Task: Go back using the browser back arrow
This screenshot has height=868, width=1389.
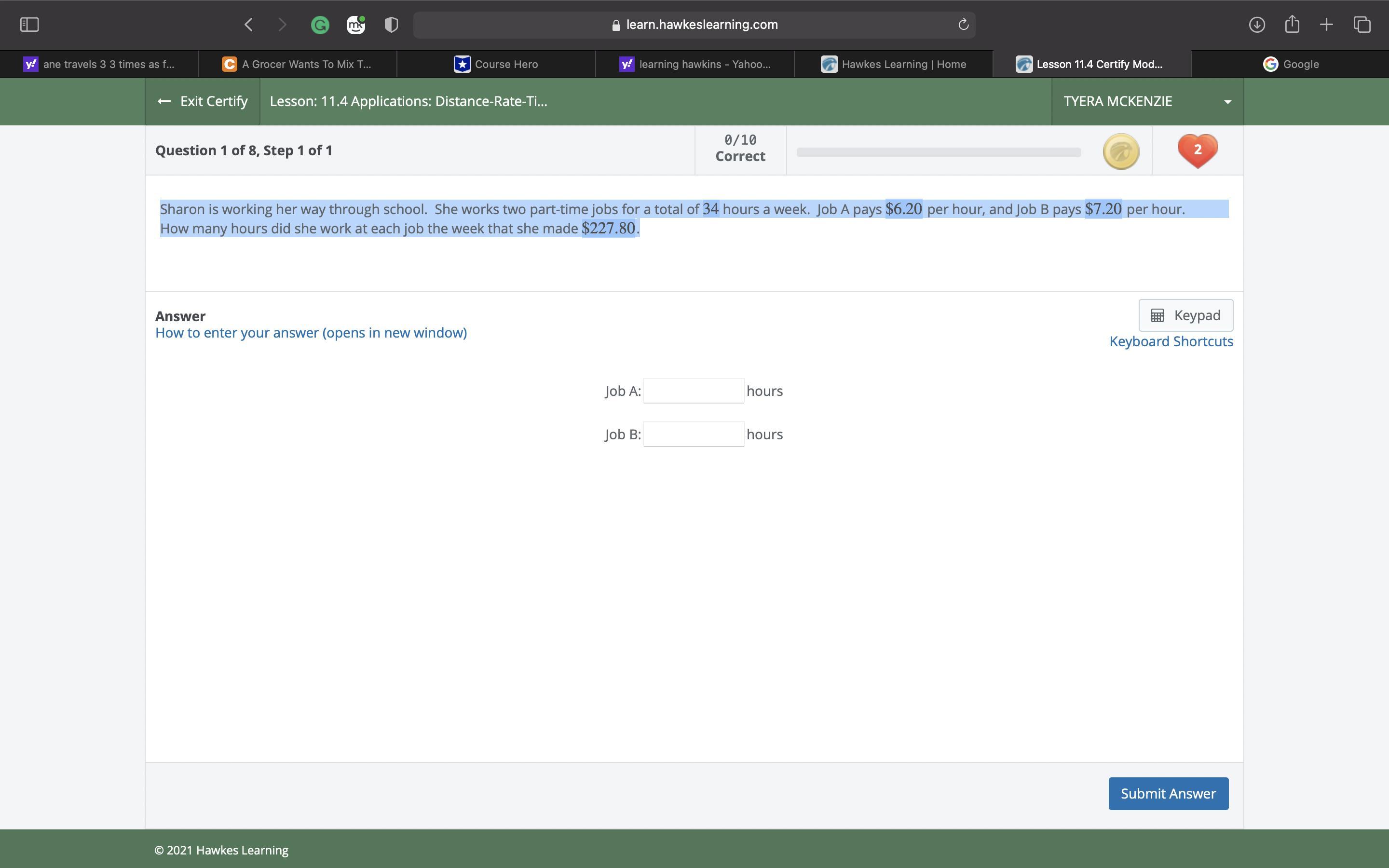Action: point(248,25)
